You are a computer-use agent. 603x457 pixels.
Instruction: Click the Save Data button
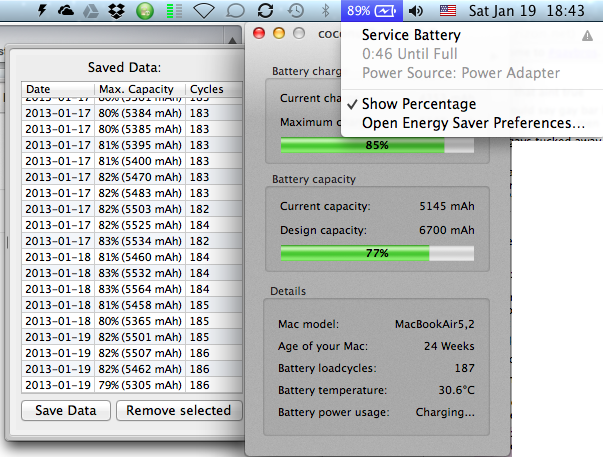[x=66, y=410]
